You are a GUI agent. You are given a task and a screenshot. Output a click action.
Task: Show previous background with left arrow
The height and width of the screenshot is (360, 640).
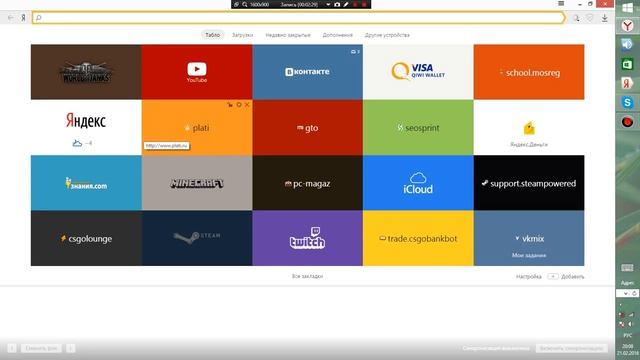[12, 348]
